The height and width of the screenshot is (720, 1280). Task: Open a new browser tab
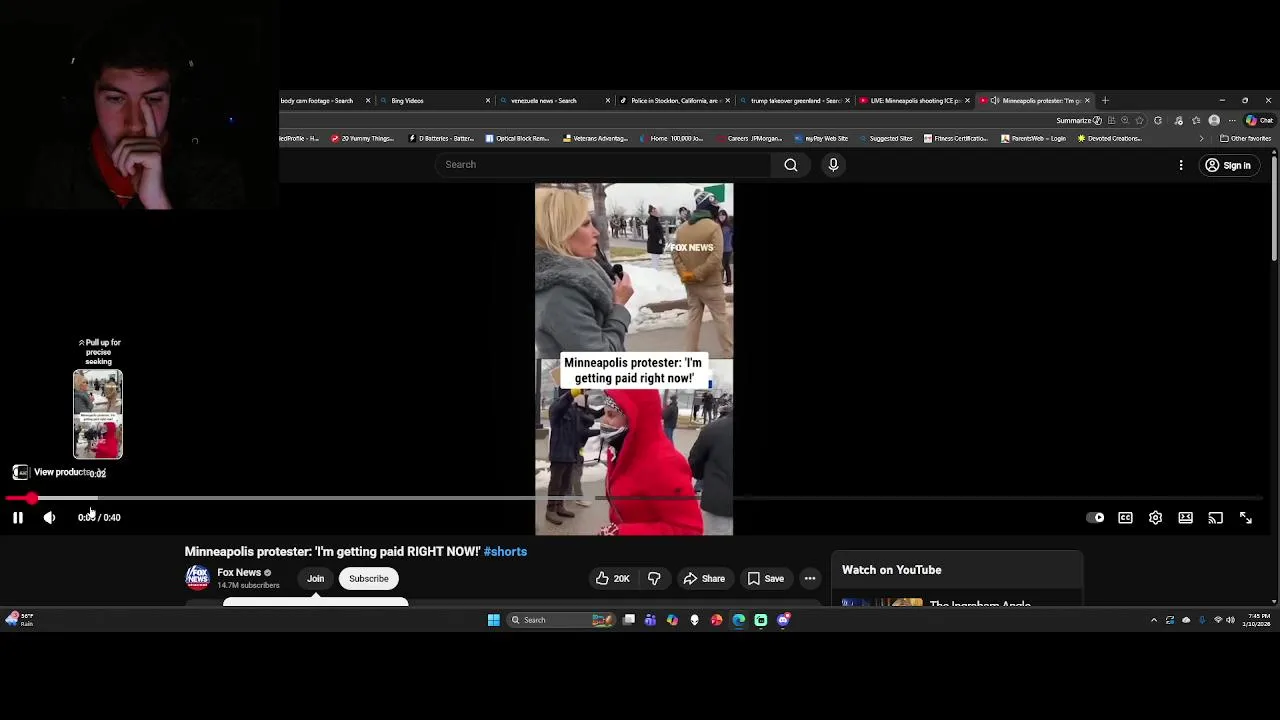(x=1105, y=100)
